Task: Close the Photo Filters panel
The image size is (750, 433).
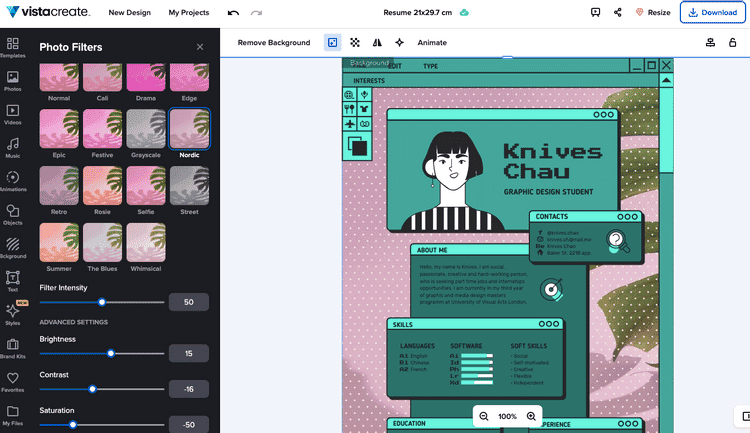Action: tap(200, 46)
